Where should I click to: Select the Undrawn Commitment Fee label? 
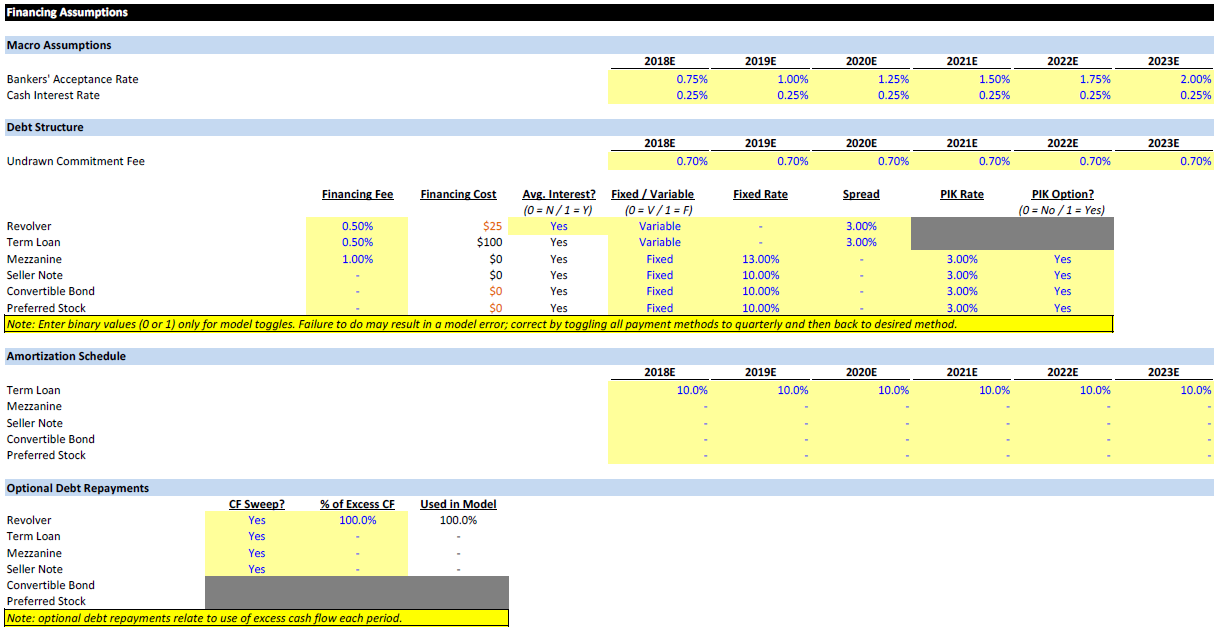(76, 161)
